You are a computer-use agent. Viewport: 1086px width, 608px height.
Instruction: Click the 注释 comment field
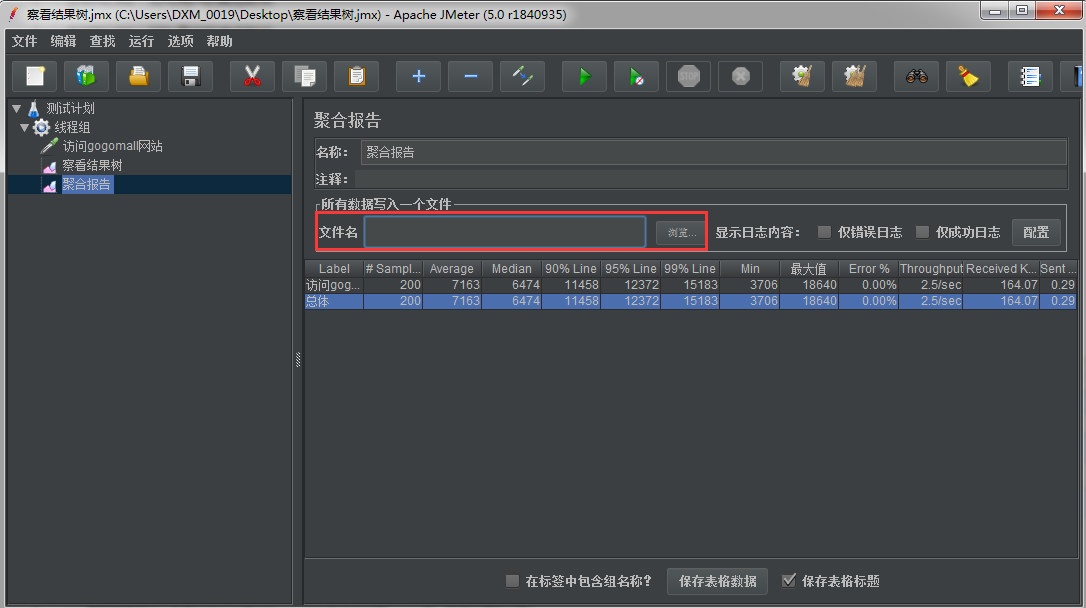[x=711, y=179]
